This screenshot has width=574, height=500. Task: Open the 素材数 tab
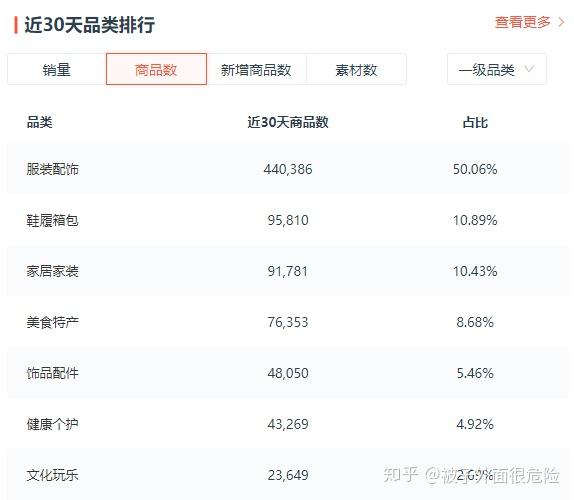tap(356, 69)
